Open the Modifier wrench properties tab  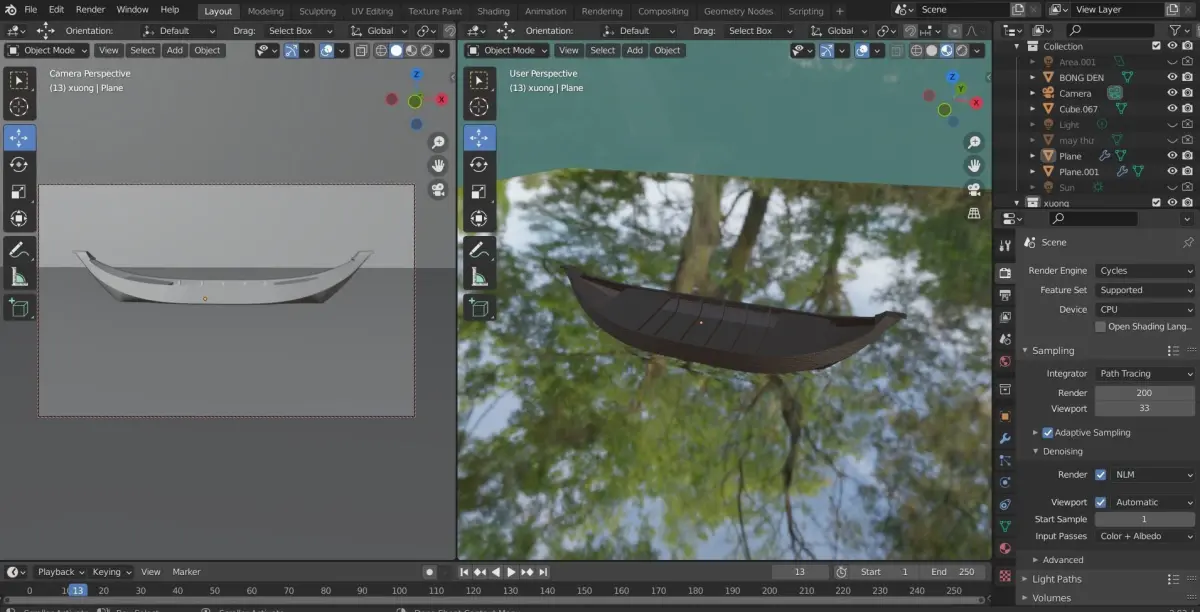(x=1005, y=438)
